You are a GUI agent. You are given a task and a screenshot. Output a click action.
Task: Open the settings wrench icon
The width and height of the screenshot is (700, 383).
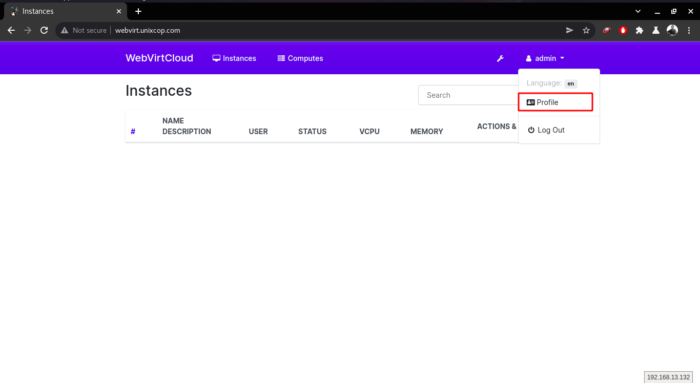[x=500, y=58]
